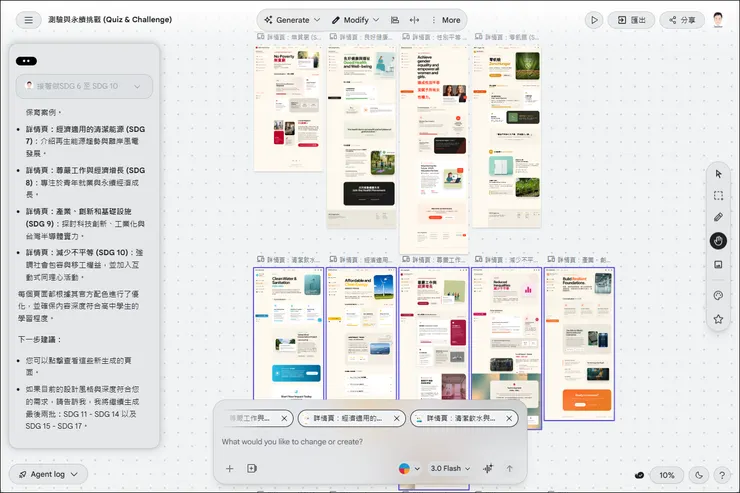The height and width of the screenshot is (493, 740).
Task: Select the image tool in right toolbar
Action: (x=718, y=265)
